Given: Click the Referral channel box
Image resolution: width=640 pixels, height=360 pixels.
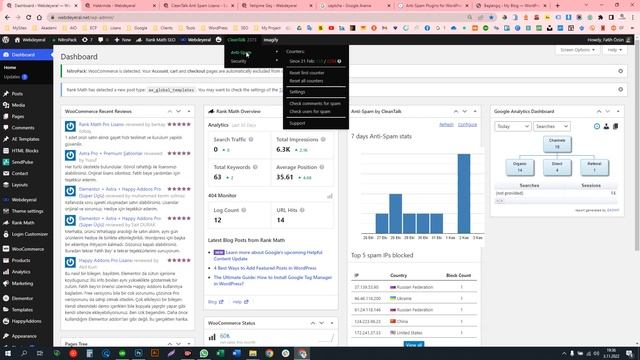Looking at the screenshot, I should click(594, 167).
